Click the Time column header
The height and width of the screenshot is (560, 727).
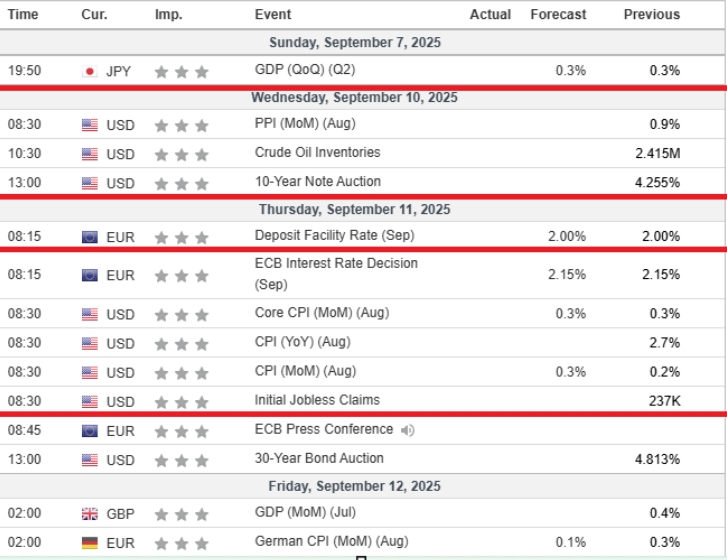pyautogui.click(x=23, y=14)
